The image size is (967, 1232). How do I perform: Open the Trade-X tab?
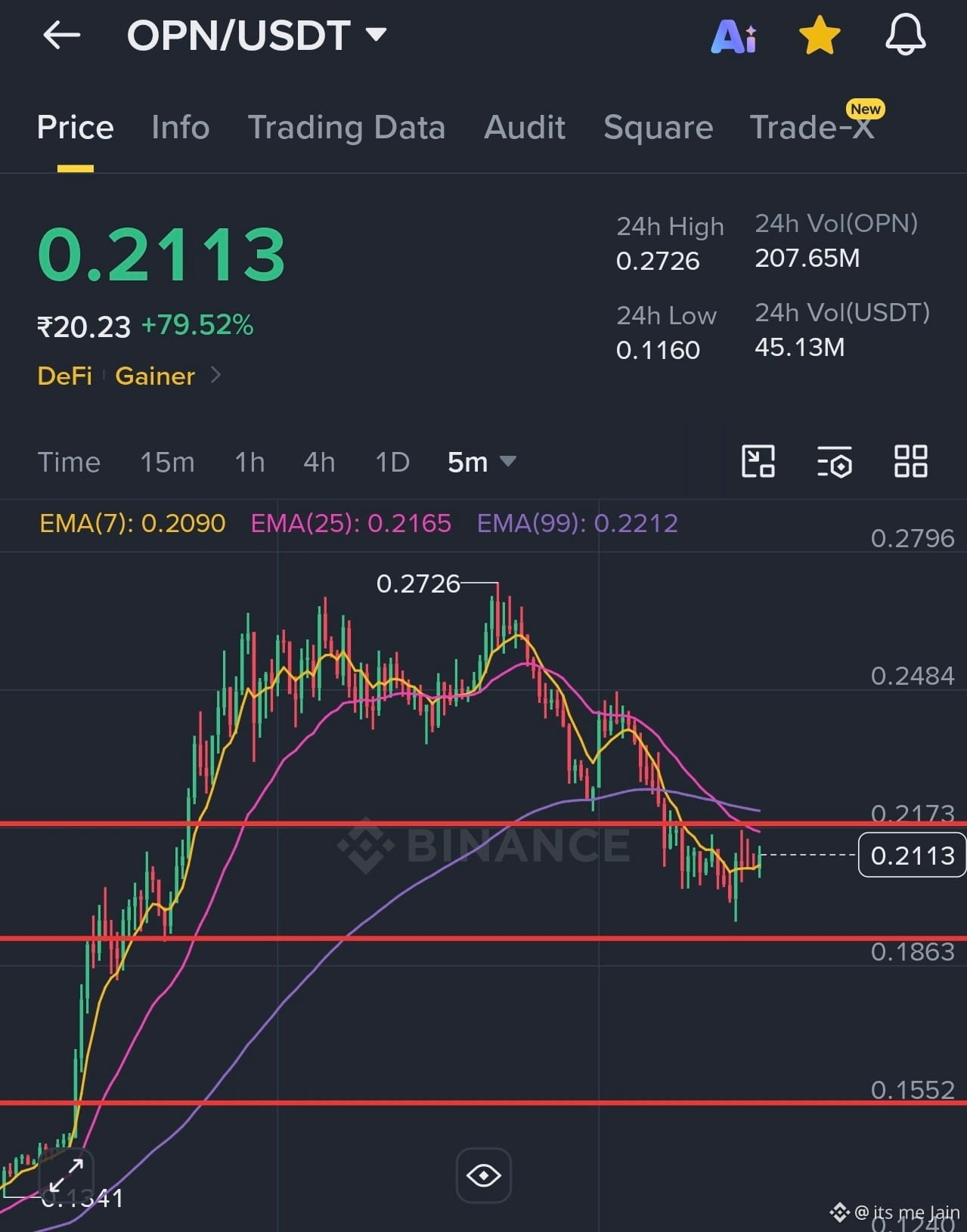(813, 126)
